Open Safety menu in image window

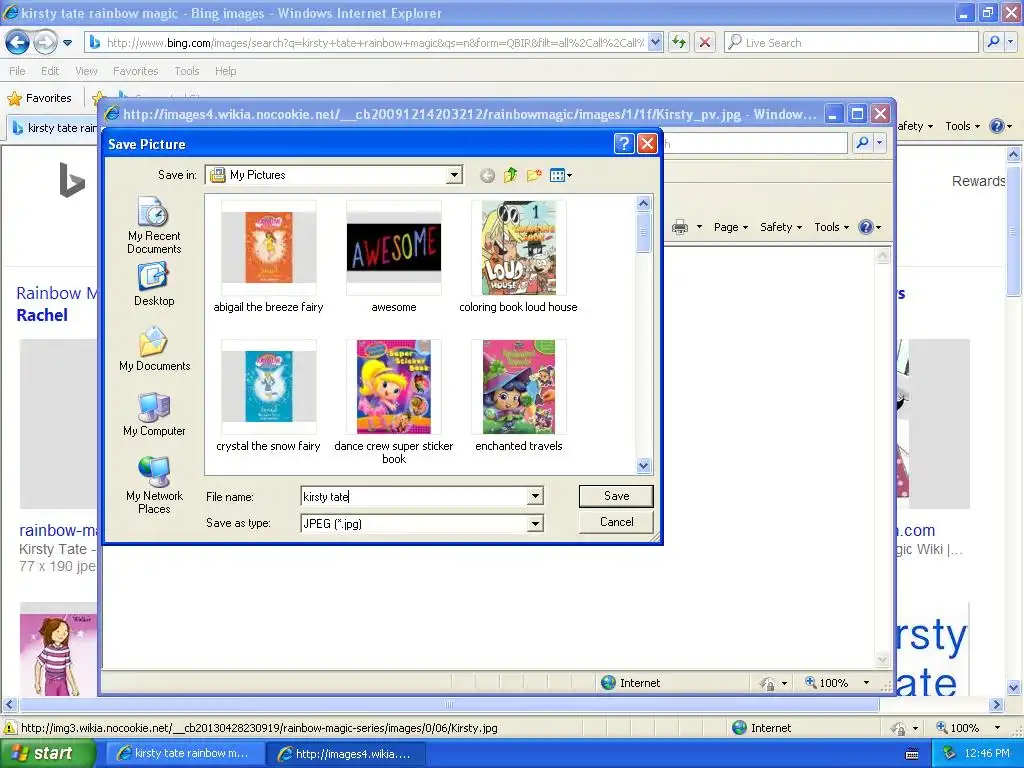780,227
